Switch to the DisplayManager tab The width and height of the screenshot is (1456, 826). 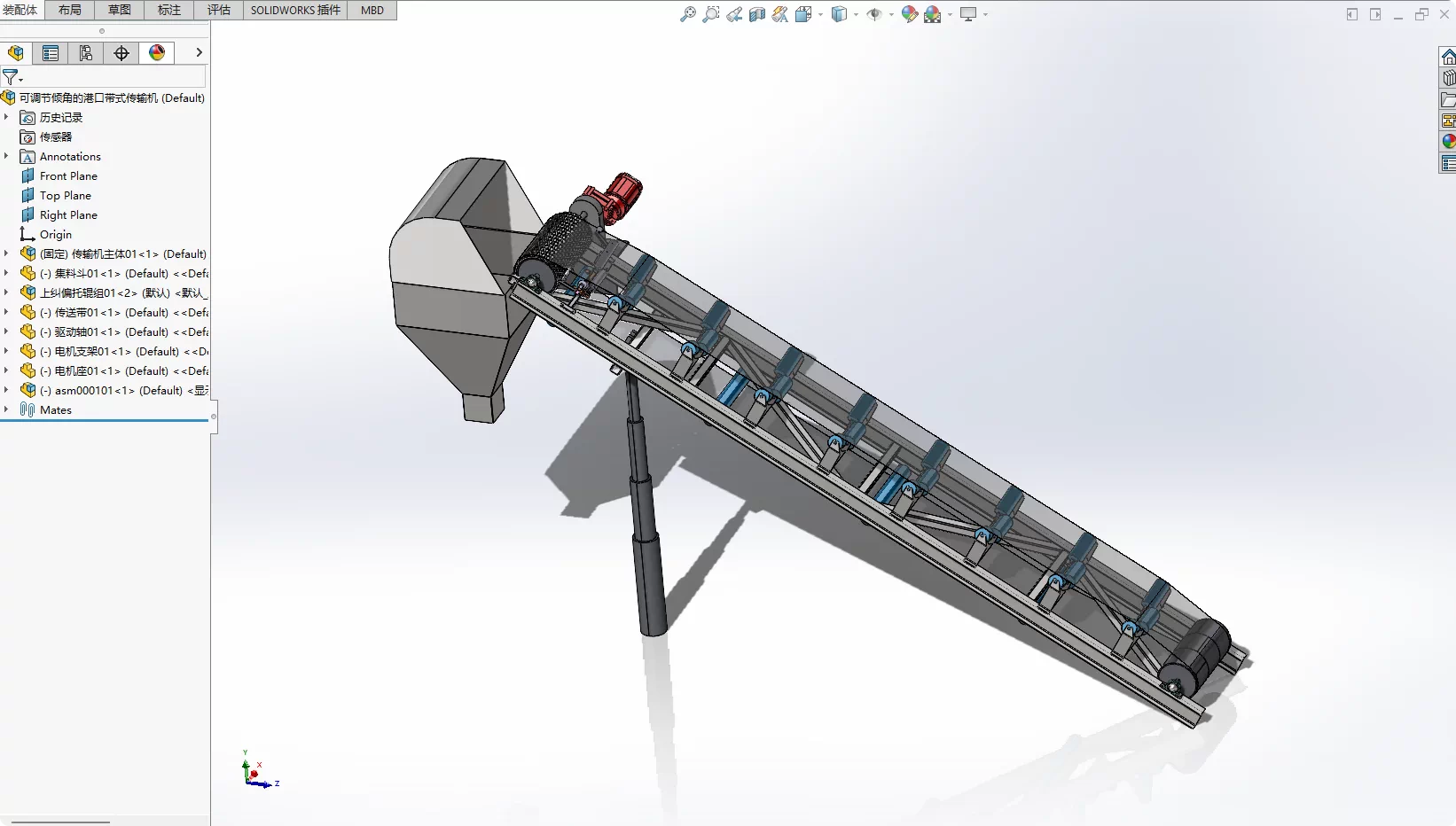click(157, 53)
